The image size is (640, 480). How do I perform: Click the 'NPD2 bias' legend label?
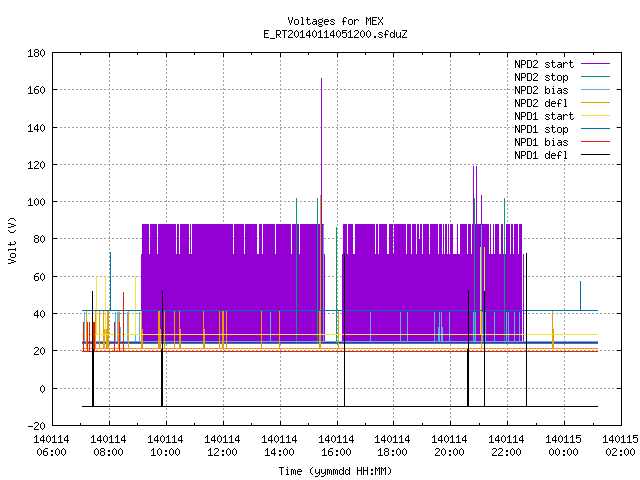tap(541, 90)
